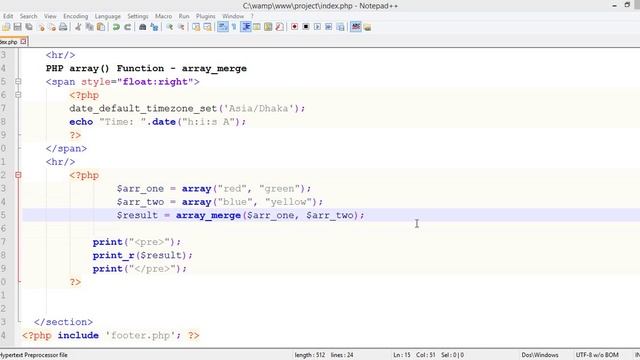Play back the recorded macro icon

[317, 27]
